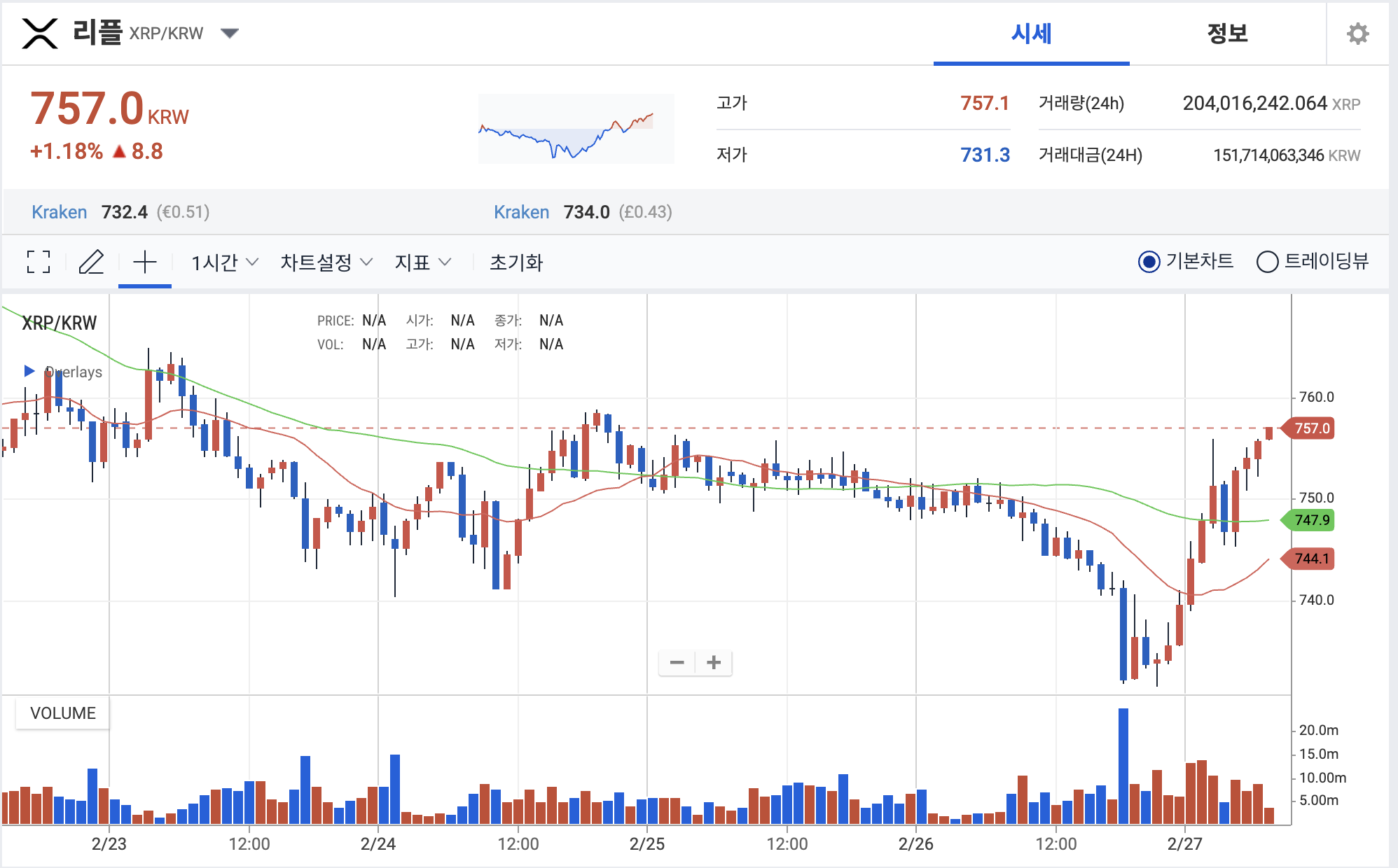Zoom in chart with plus button
Image resolution: width=1398 pixels, height=868 pixels.
click(x=714, y=662)
